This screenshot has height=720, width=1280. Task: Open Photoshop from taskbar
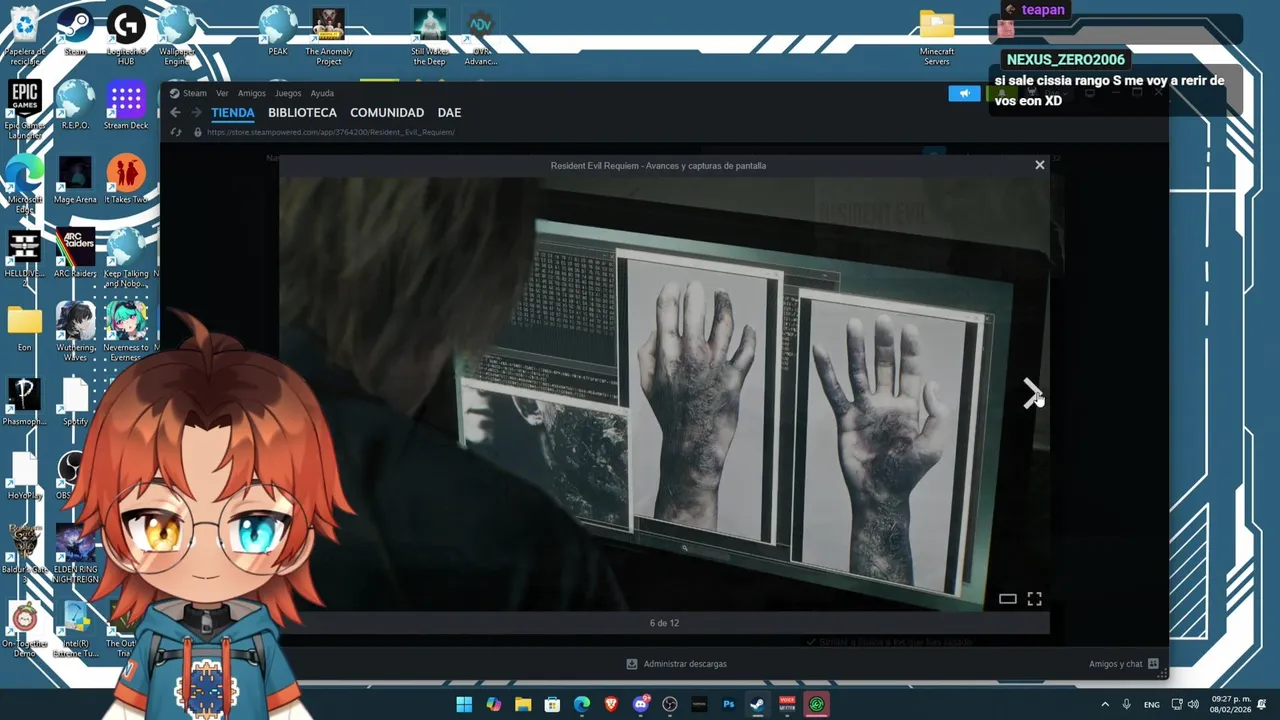pyautogui.click(x=729, y=704)
